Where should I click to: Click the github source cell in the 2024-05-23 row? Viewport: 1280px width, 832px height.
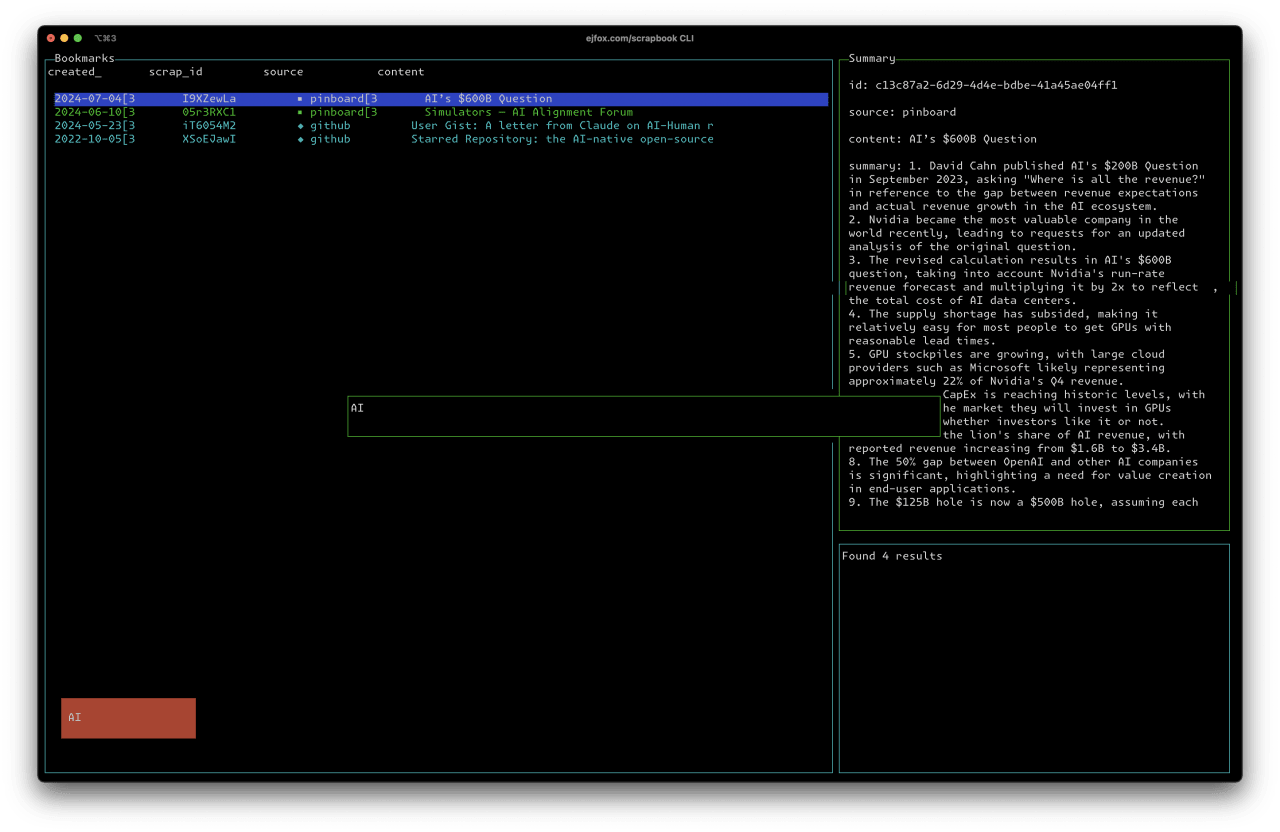pos(330,126)
